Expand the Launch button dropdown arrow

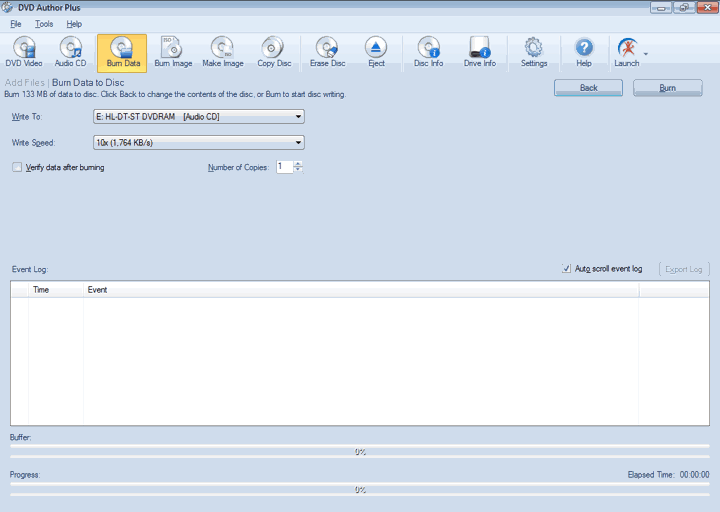[x=646, y=53]
